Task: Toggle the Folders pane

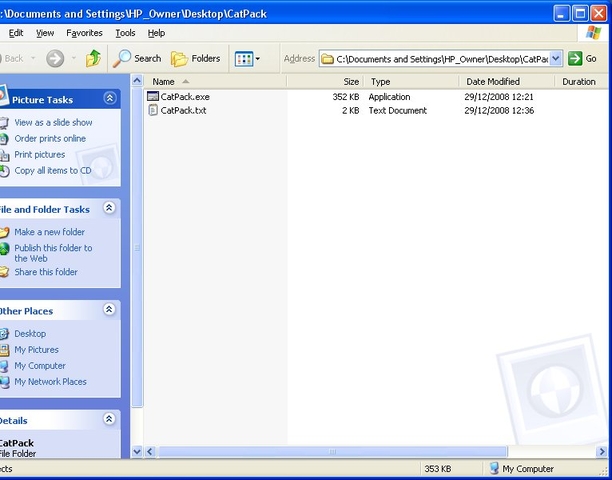Action: 196,59
